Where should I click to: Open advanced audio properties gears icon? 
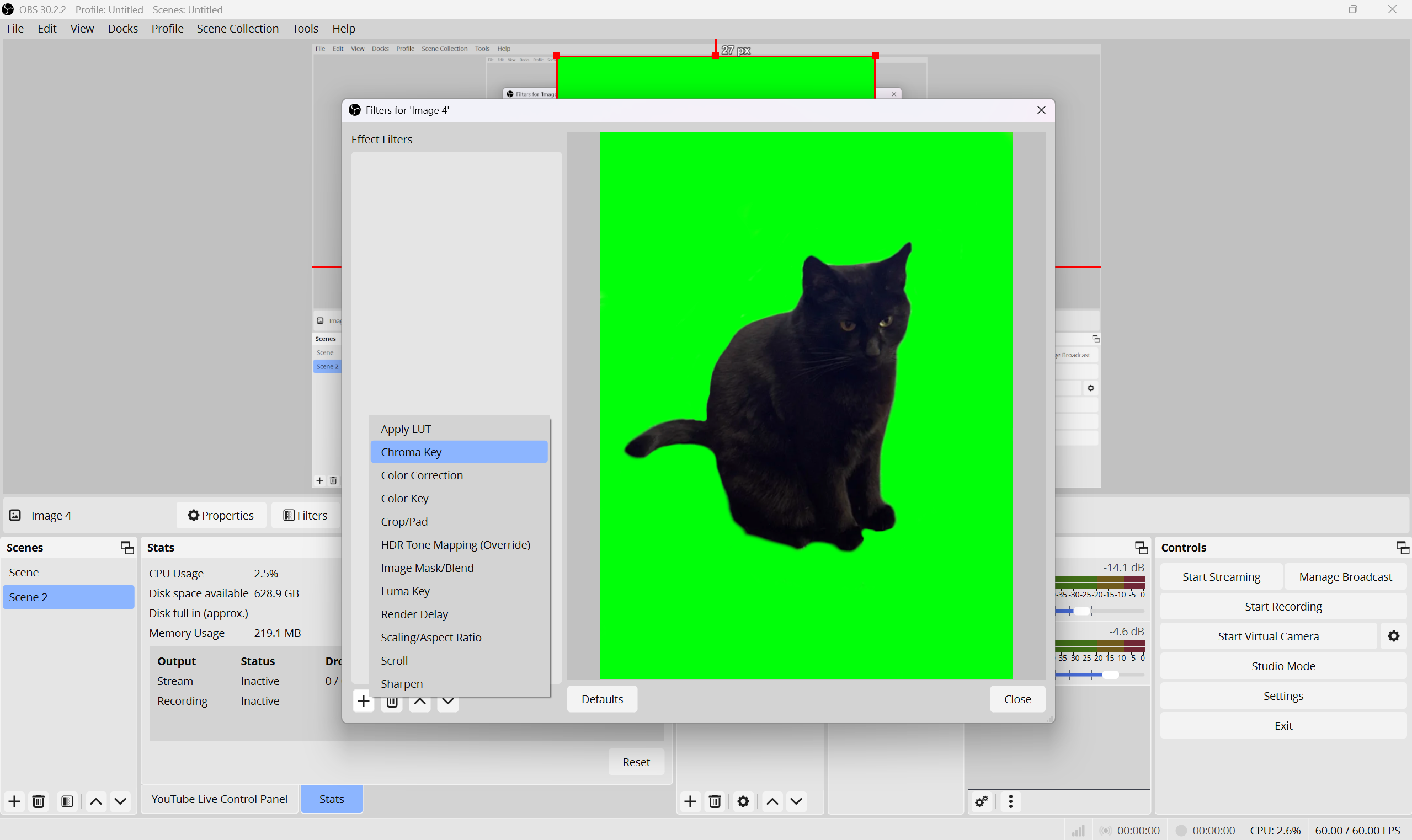pos(982,801)
